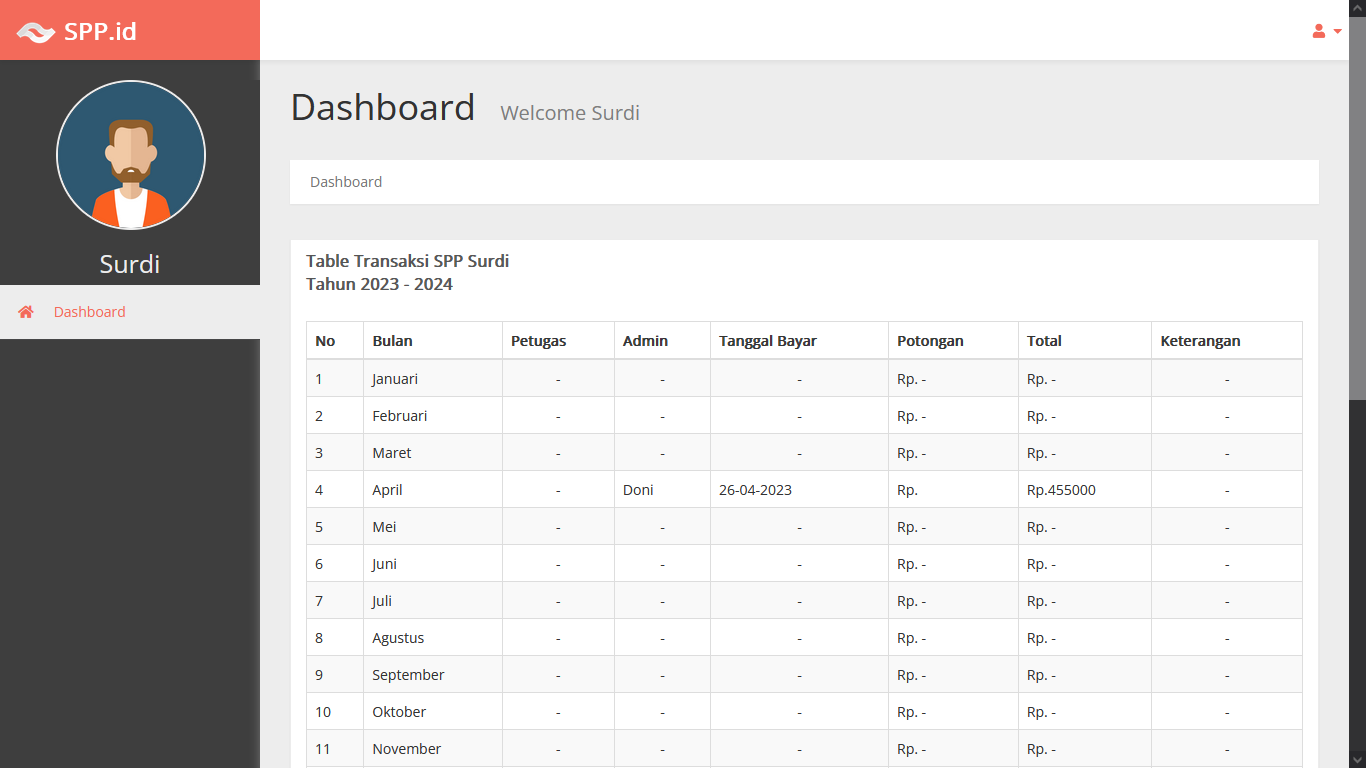This screenshot has height=768, width=1366.
Task: Click the Bulan column header
Action: click(392, 341)
